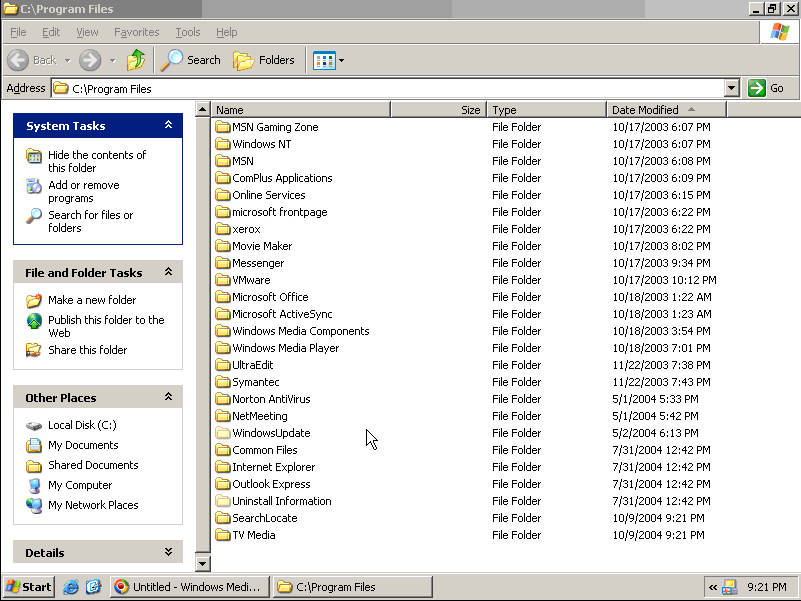Viewport: 801px width, 601px height.
Task: Open the Help menu
Action: click(x=226, y=32)
